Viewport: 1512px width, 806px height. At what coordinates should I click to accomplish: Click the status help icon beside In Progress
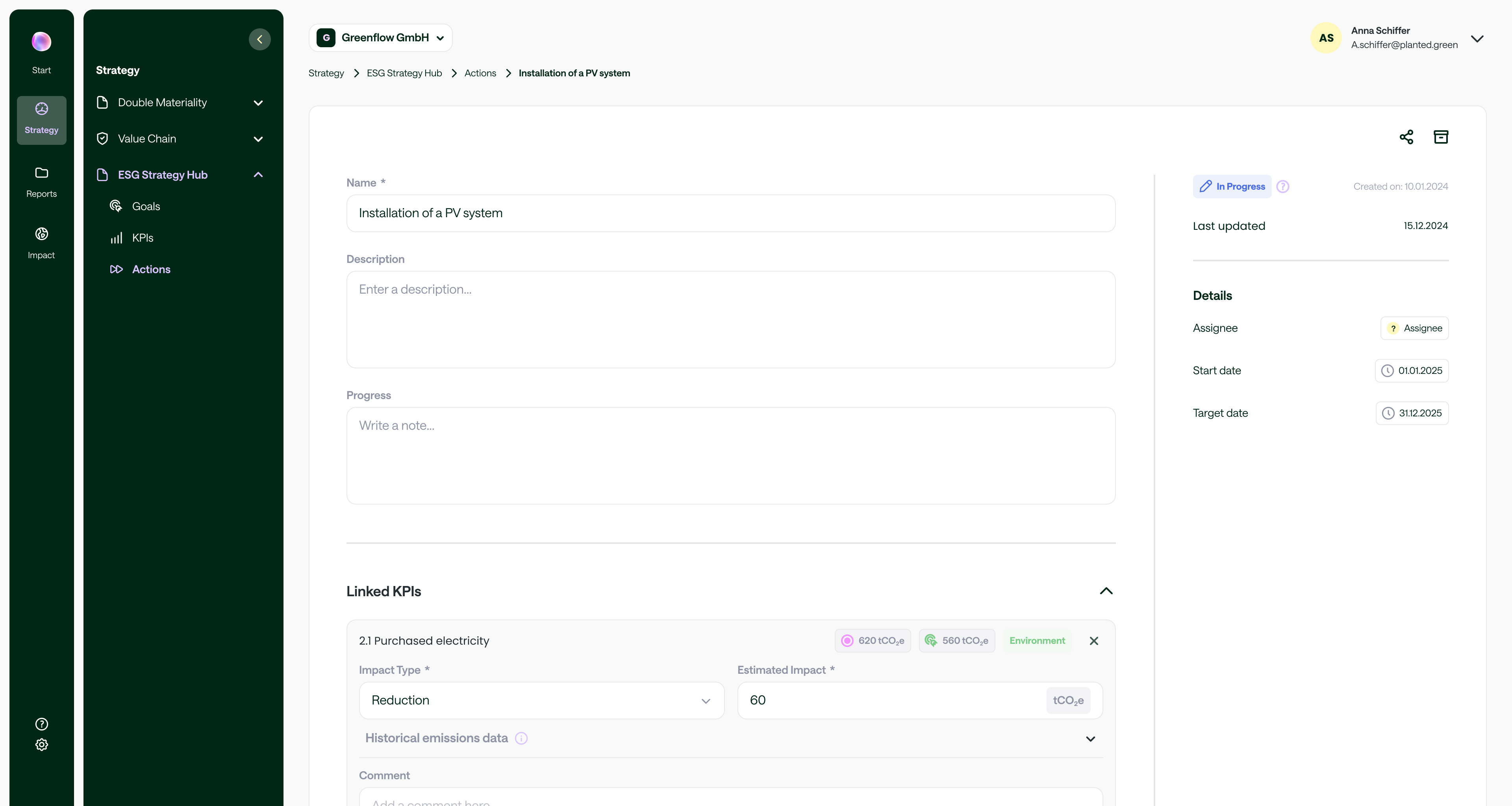click(x=1283, y=187)
